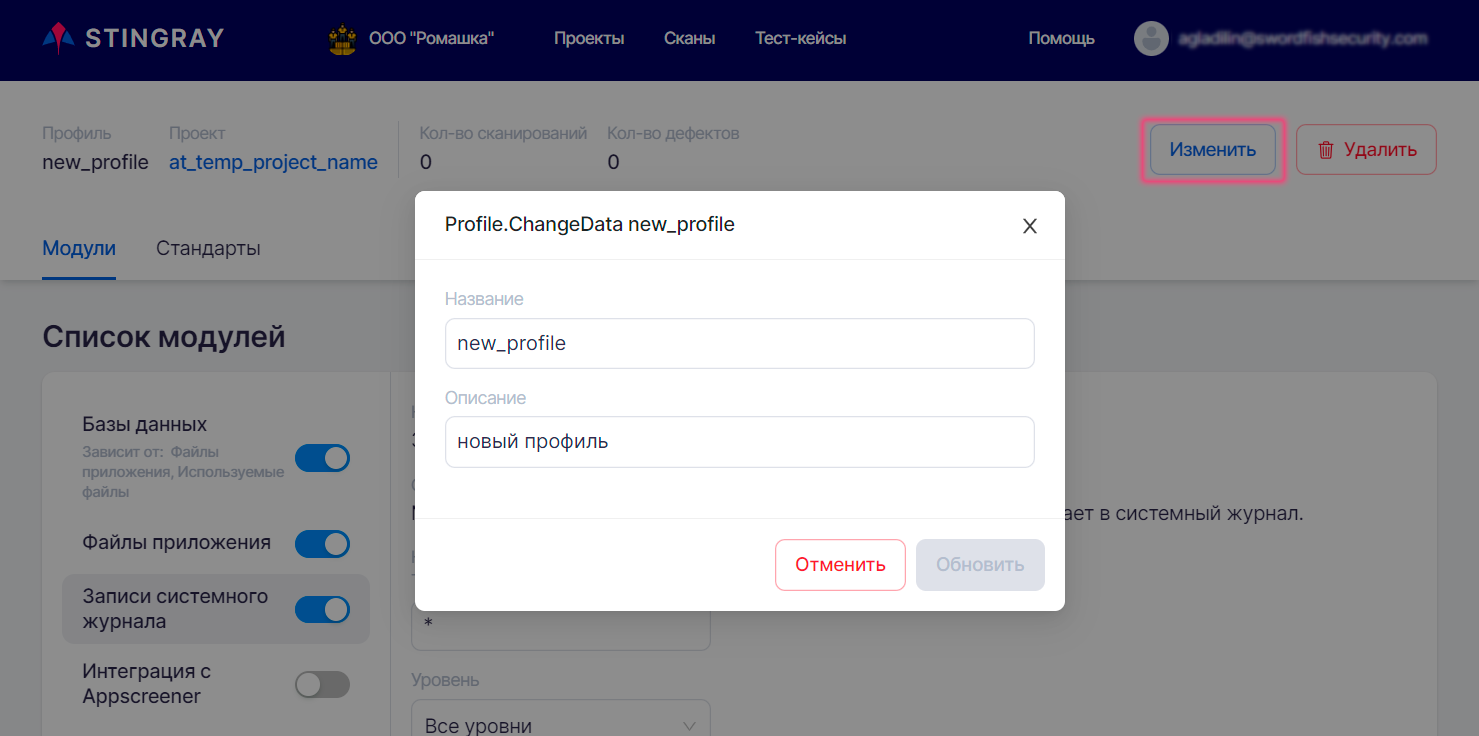Viewport: 1479px width, 736px height.
Task: Open the at_temp_project_name project link
Action: click(x=273, y=162)
